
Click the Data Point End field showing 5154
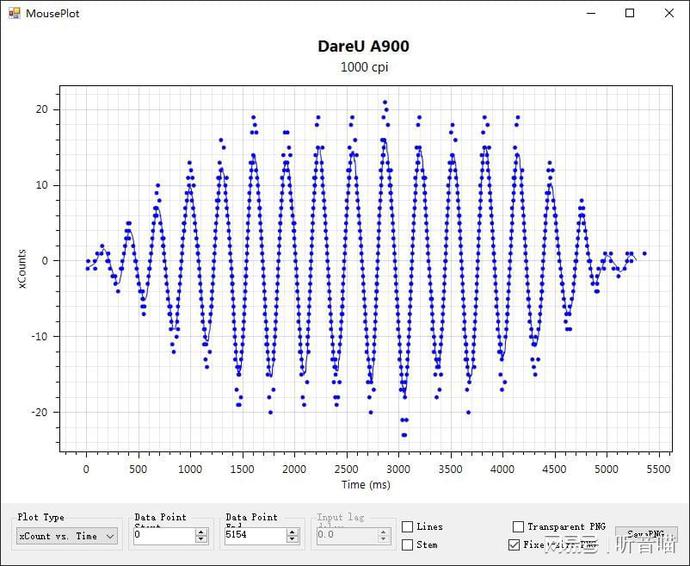[255, 535]
